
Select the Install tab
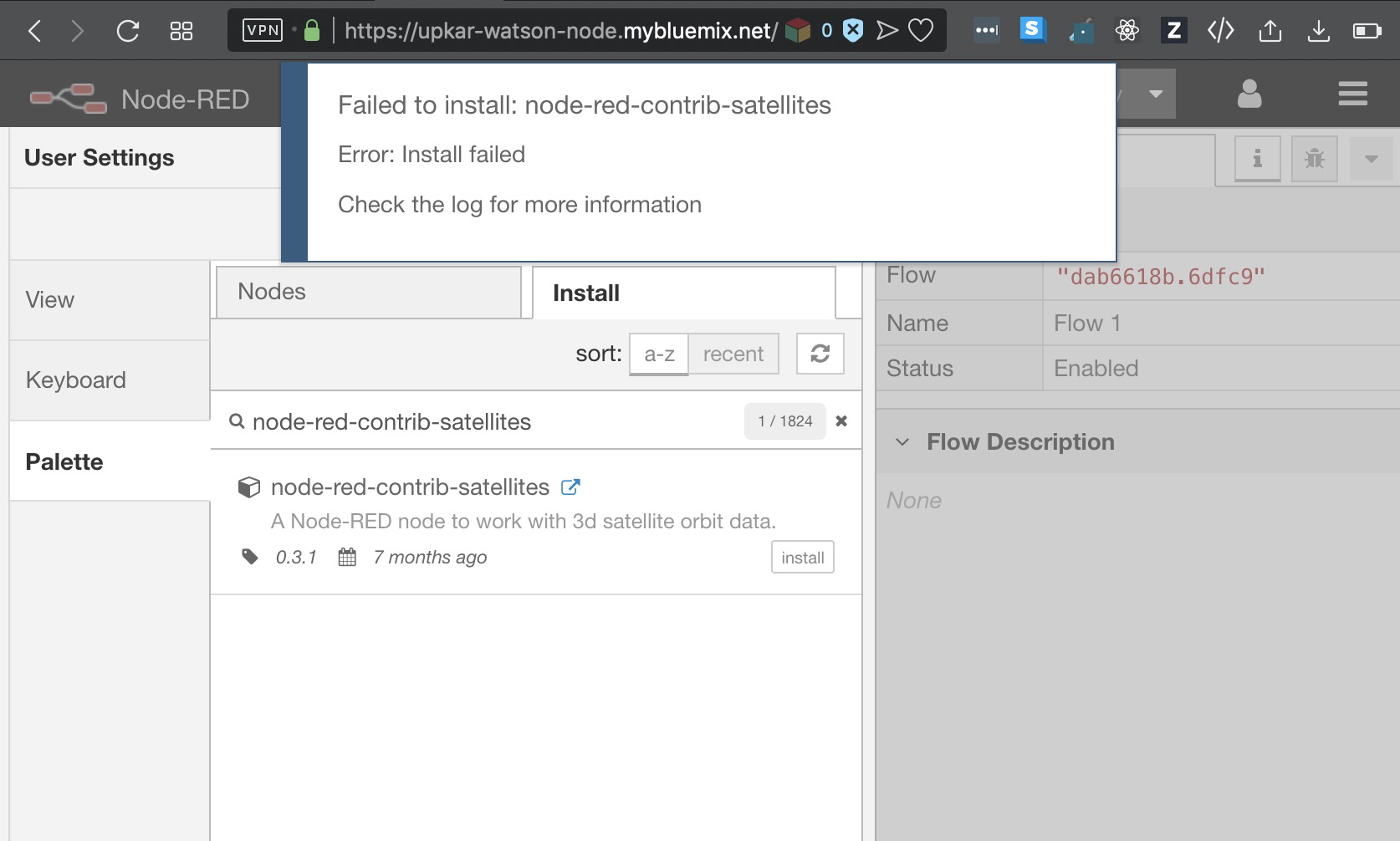click(x=684, y=293)
